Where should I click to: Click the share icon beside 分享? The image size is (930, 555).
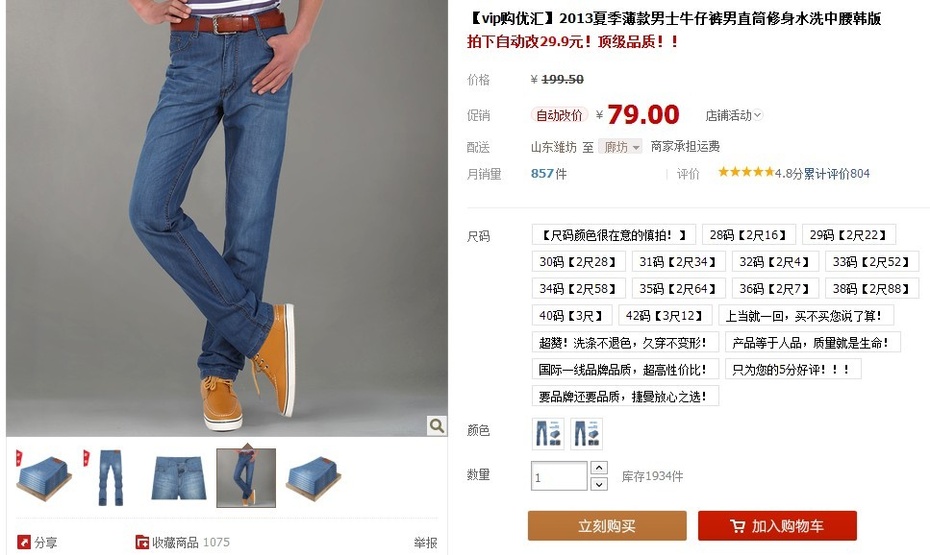tap(24, 541)
